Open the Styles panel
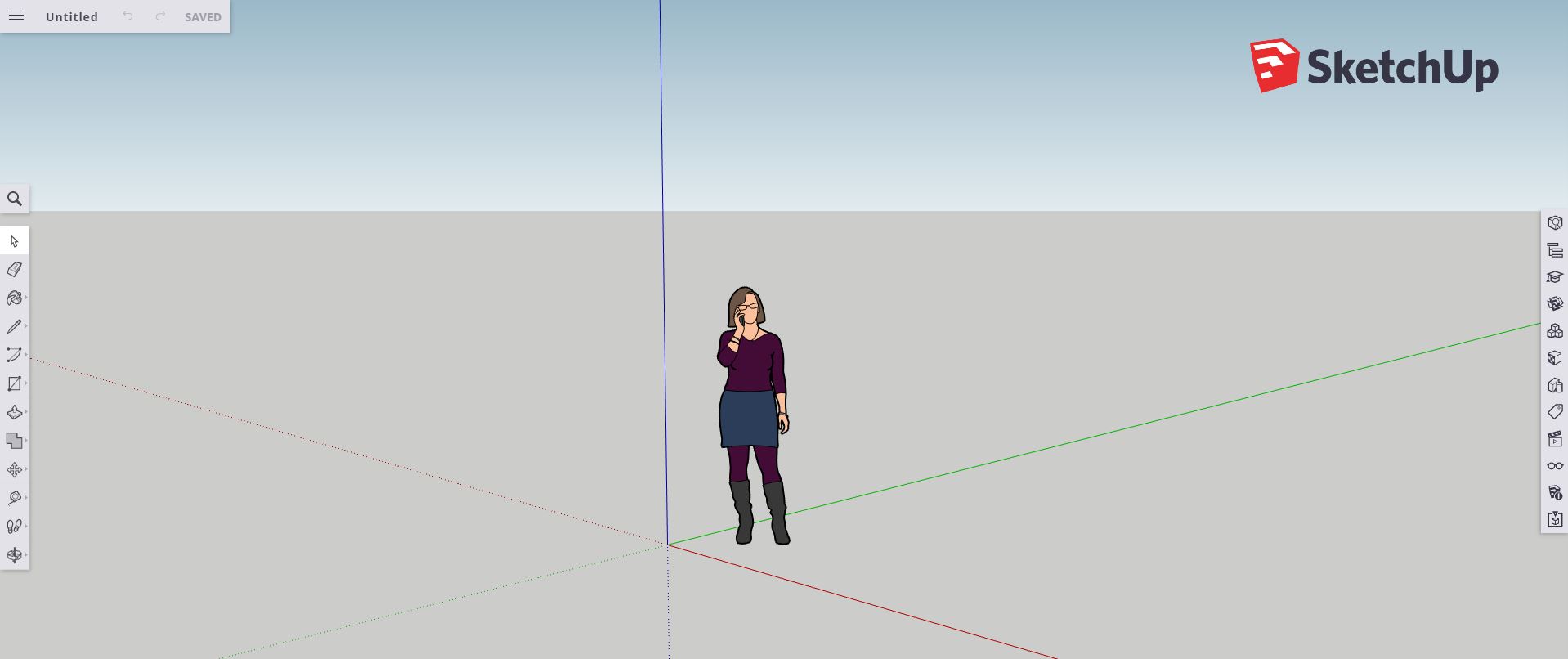The height and width of the screenshot is (659, 1568). (1555, 384)
